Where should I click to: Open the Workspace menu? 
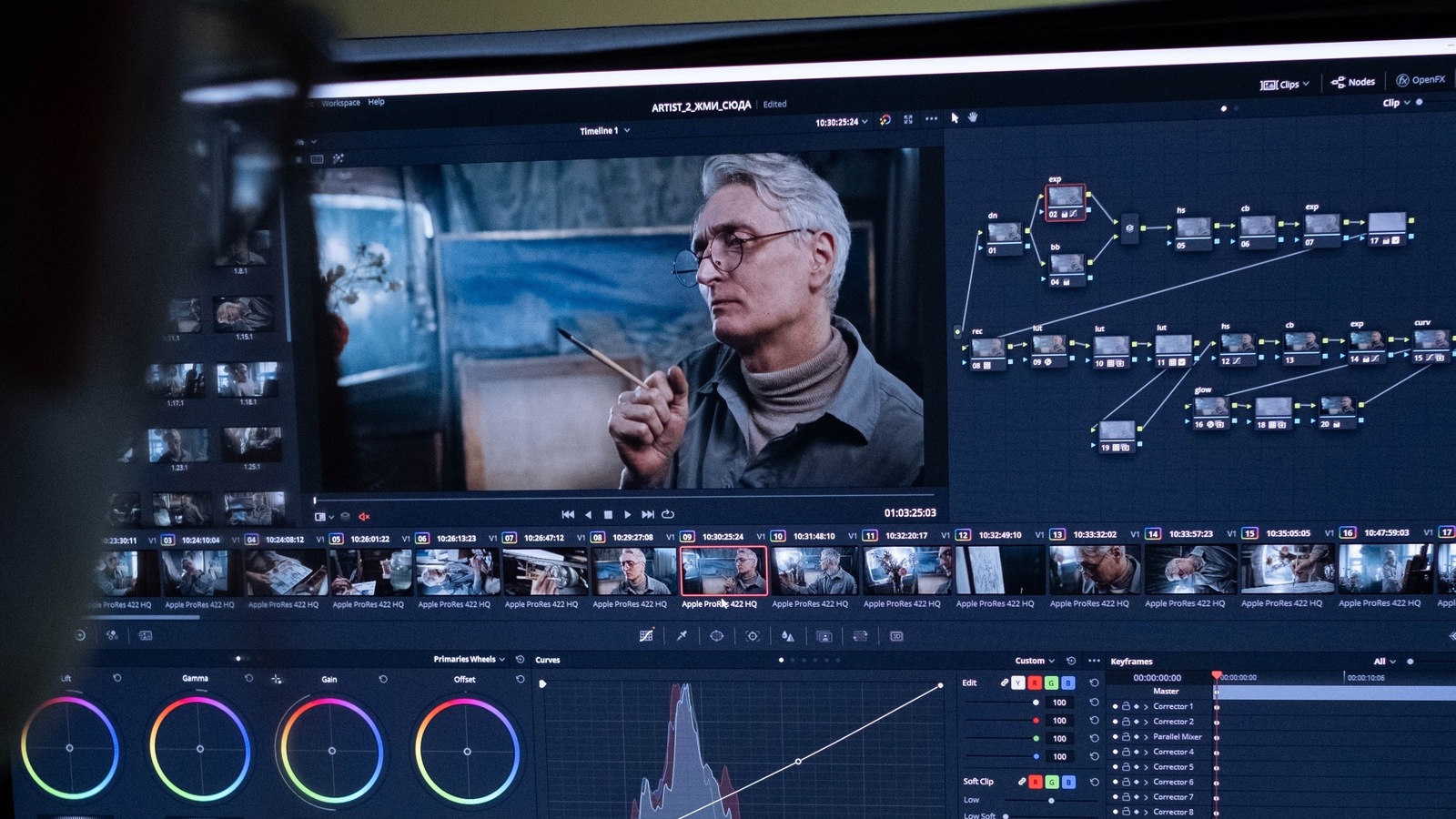(339, 103)
